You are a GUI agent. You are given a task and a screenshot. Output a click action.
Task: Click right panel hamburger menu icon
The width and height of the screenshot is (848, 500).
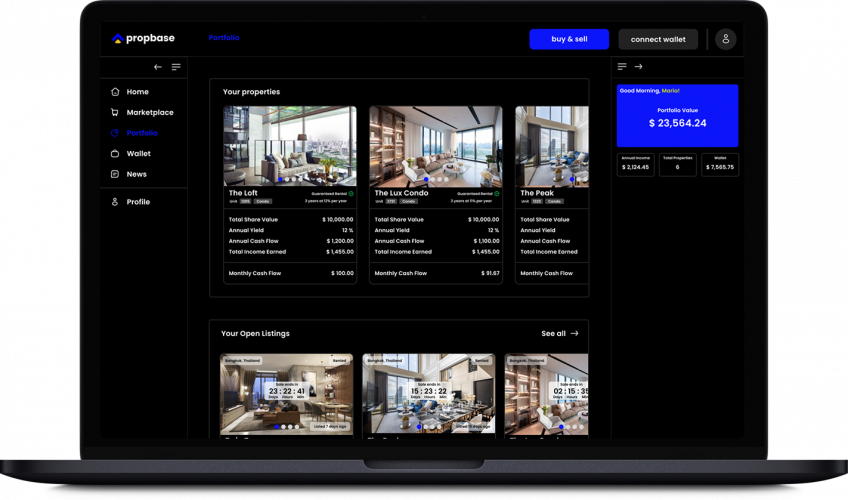[x=622, y=66]
